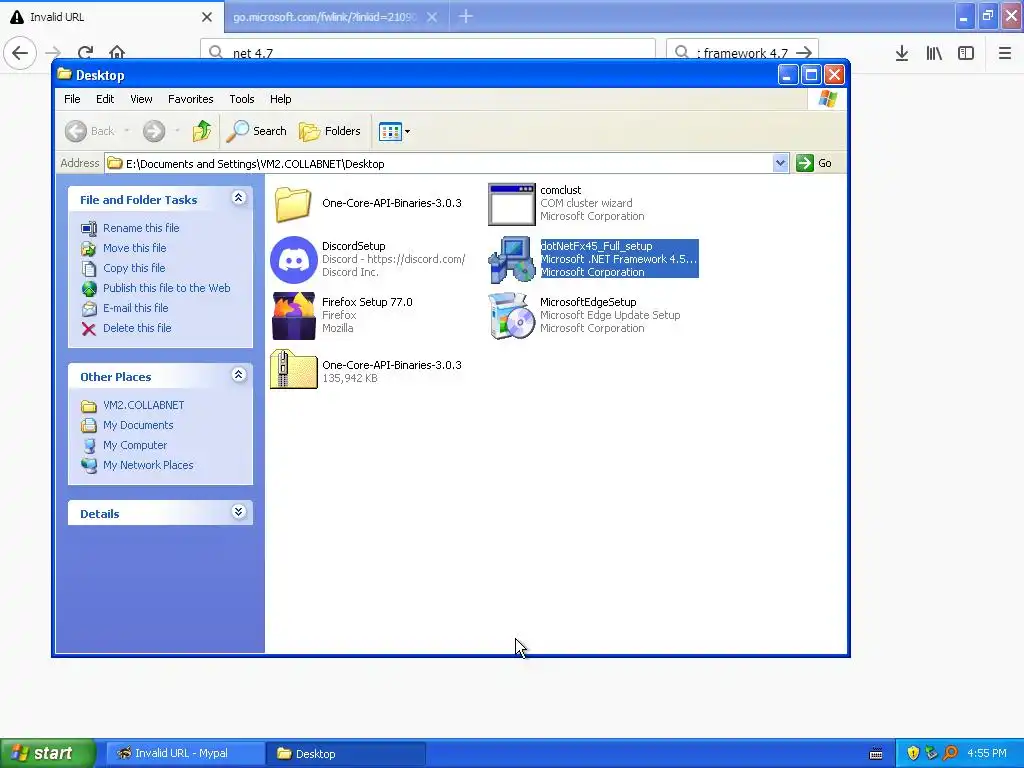Click the browser search box framework 4.7
Image resolution: width=1024 pixels, height=768 pixels.
click(742, 52)
